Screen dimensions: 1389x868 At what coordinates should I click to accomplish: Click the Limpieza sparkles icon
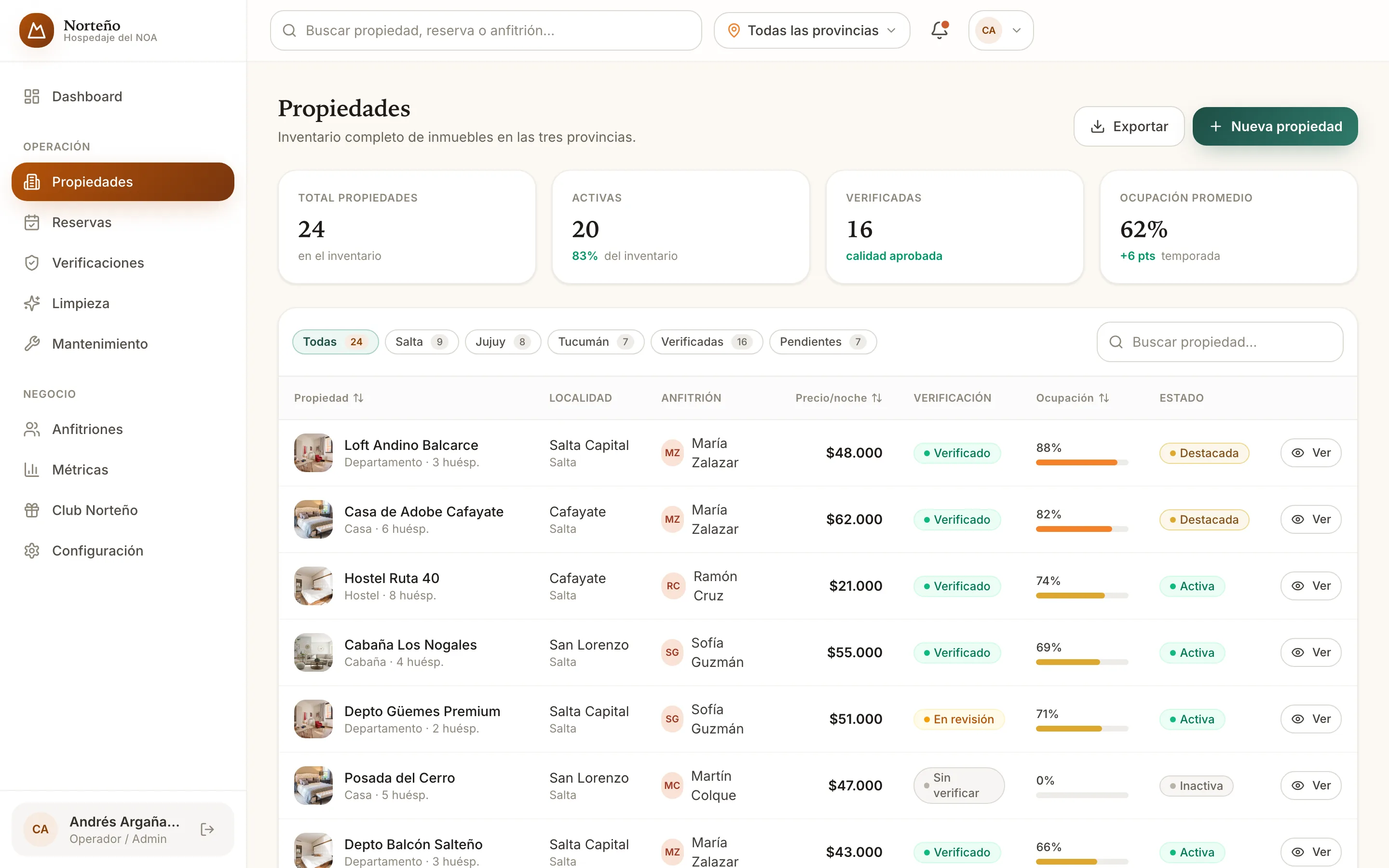pos(31,303)
